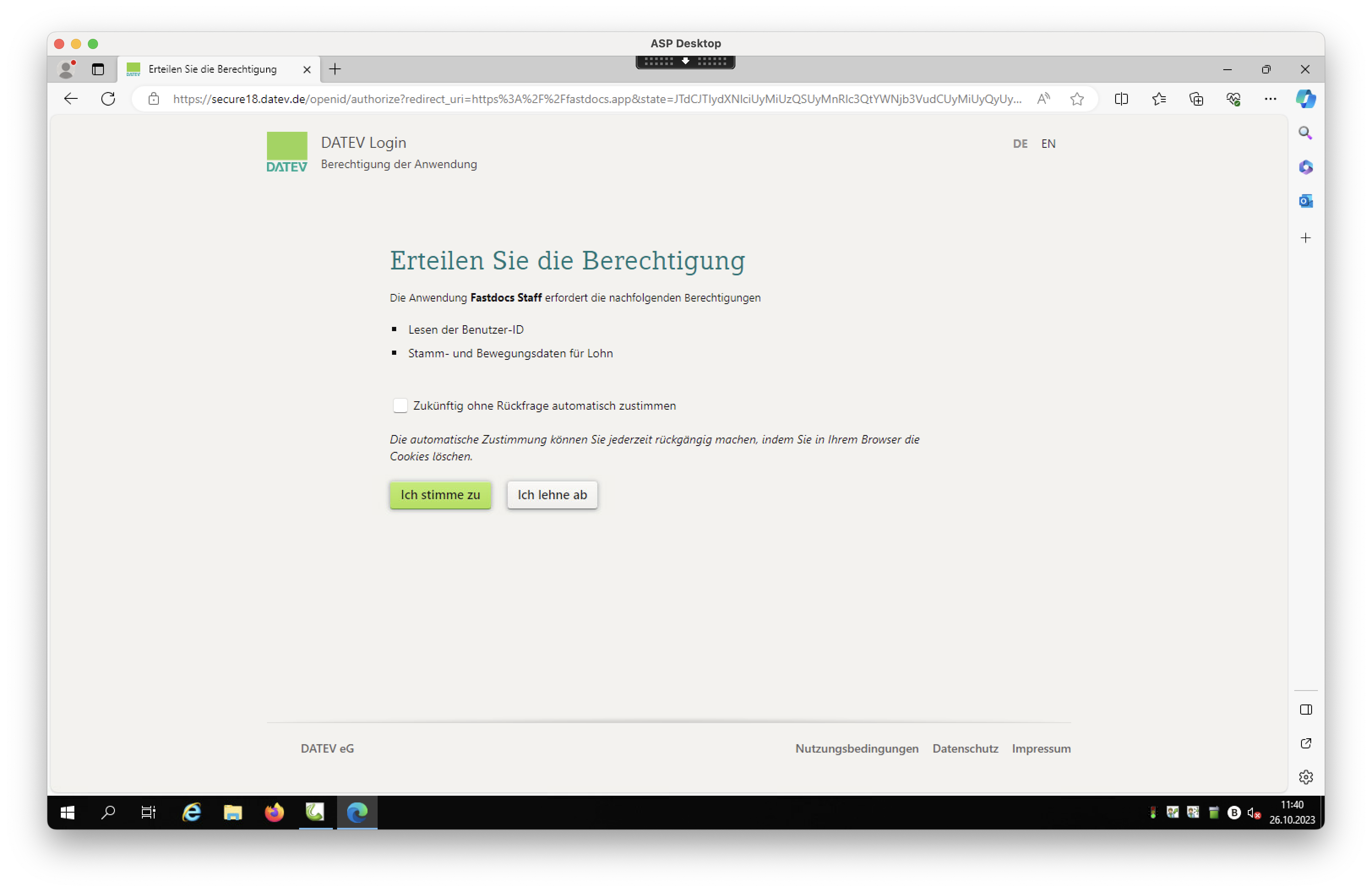The width and height of the screenshot is (1372, 892).
Task: Click the Ich stimme zu button
Action: pos(441,495)
